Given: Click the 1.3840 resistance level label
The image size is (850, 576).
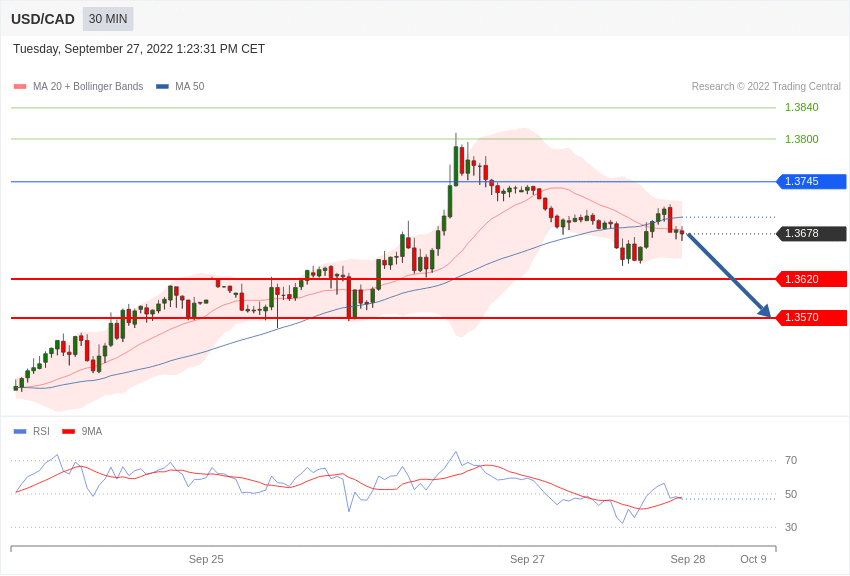Looking at the screenshot, I should 802,107.
